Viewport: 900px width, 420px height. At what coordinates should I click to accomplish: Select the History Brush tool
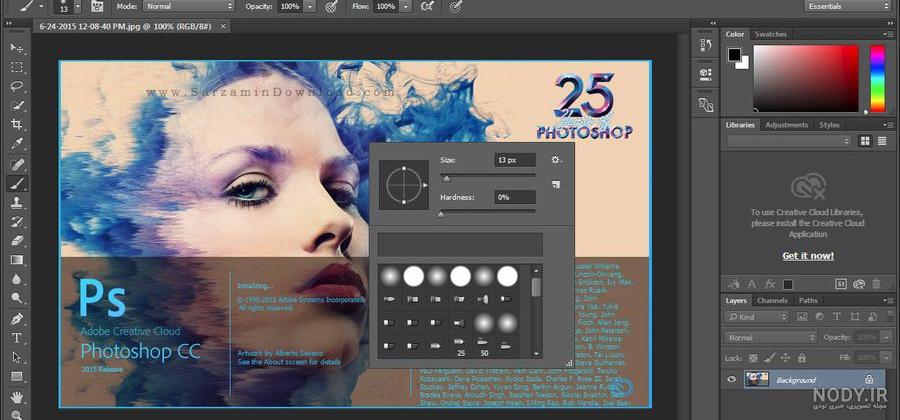click(17, 221)
